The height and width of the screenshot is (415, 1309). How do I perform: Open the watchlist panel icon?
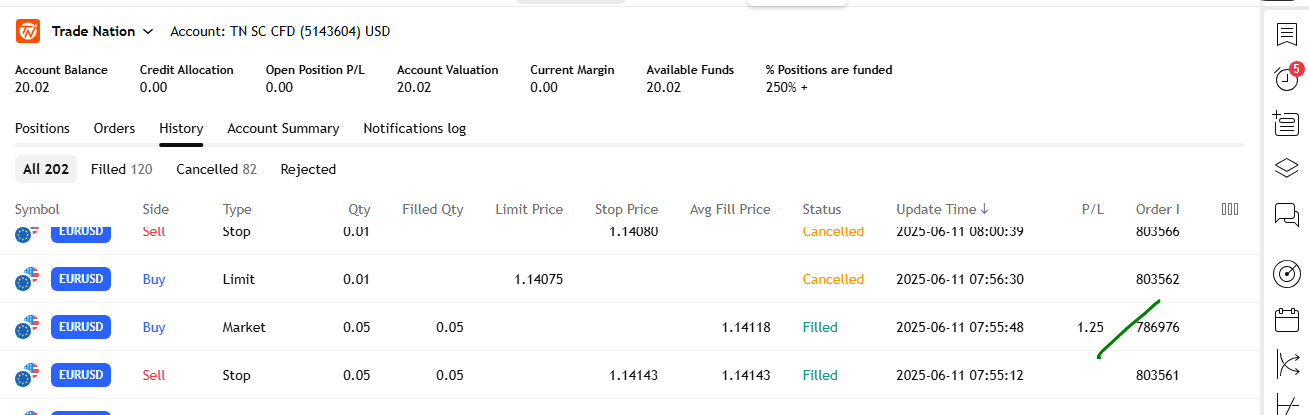pyautogui.click(x=1286, y=34)
